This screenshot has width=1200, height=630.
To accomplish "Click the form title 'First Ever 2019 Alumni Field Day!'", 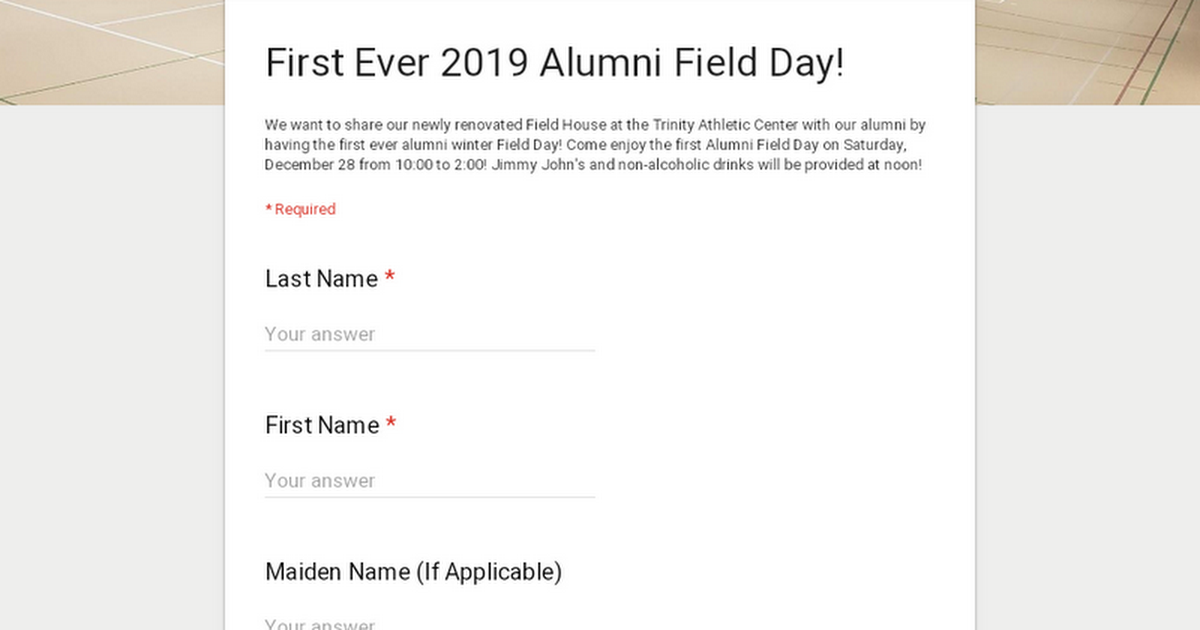I will tap(555, 63).
